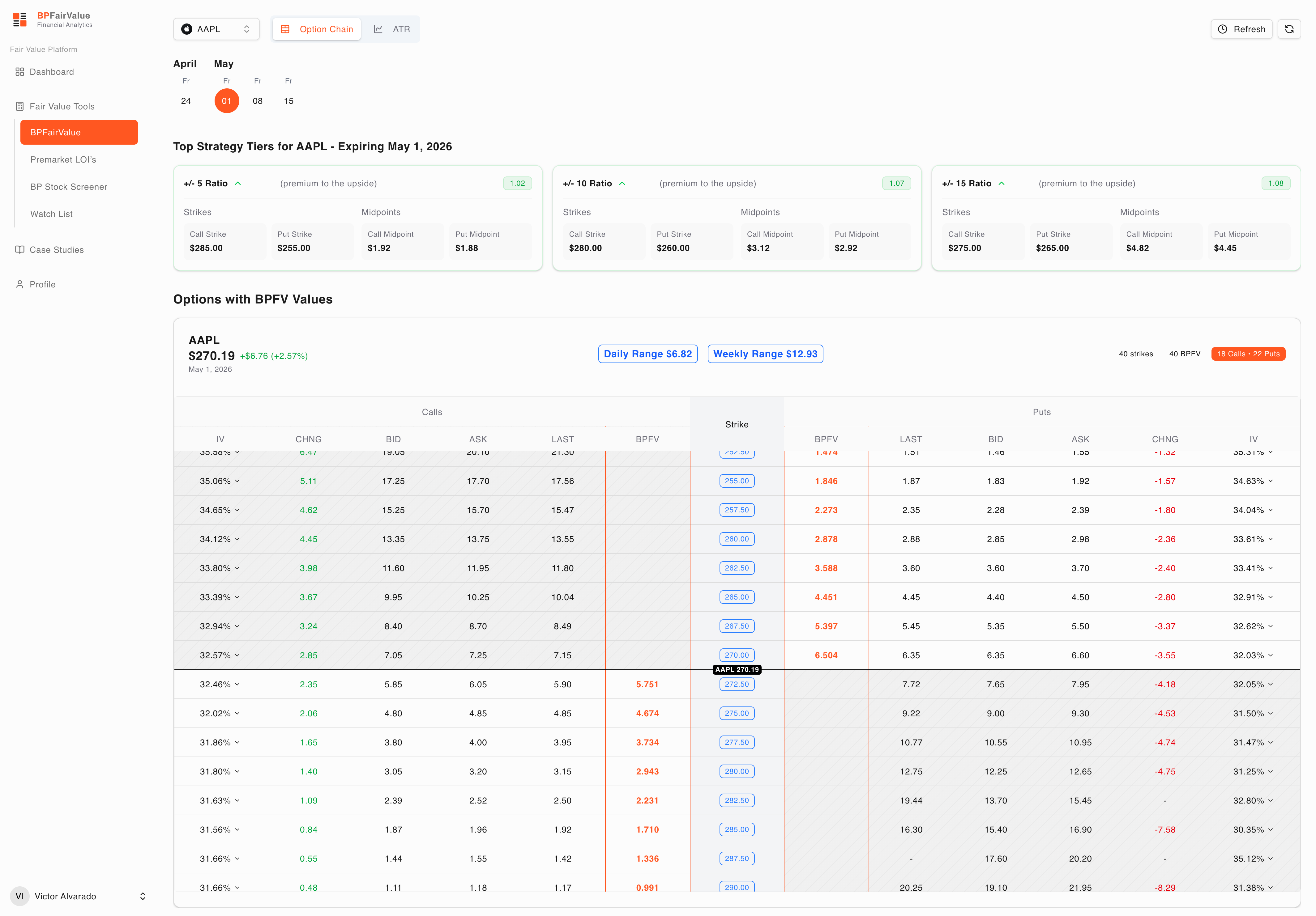Image resolution: width=1316 pixels, height=916 pixels.
Task: Expand the 32.05% put IV chevron
Action: (x=1271, y=685)
